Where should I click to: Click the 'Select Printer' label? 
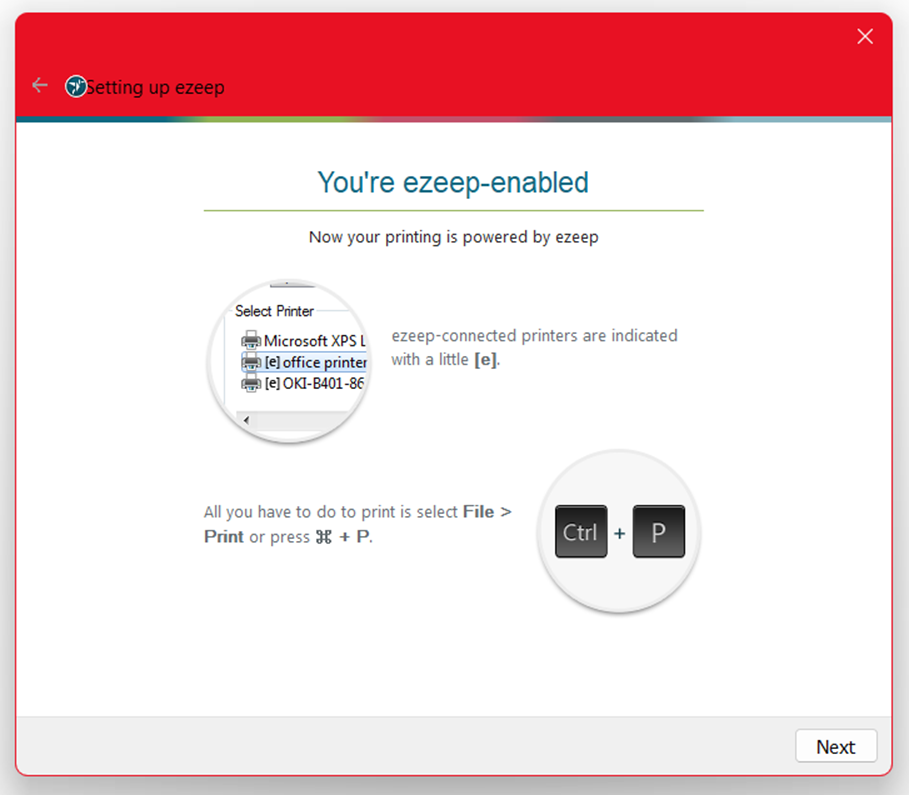coord(274,311)
